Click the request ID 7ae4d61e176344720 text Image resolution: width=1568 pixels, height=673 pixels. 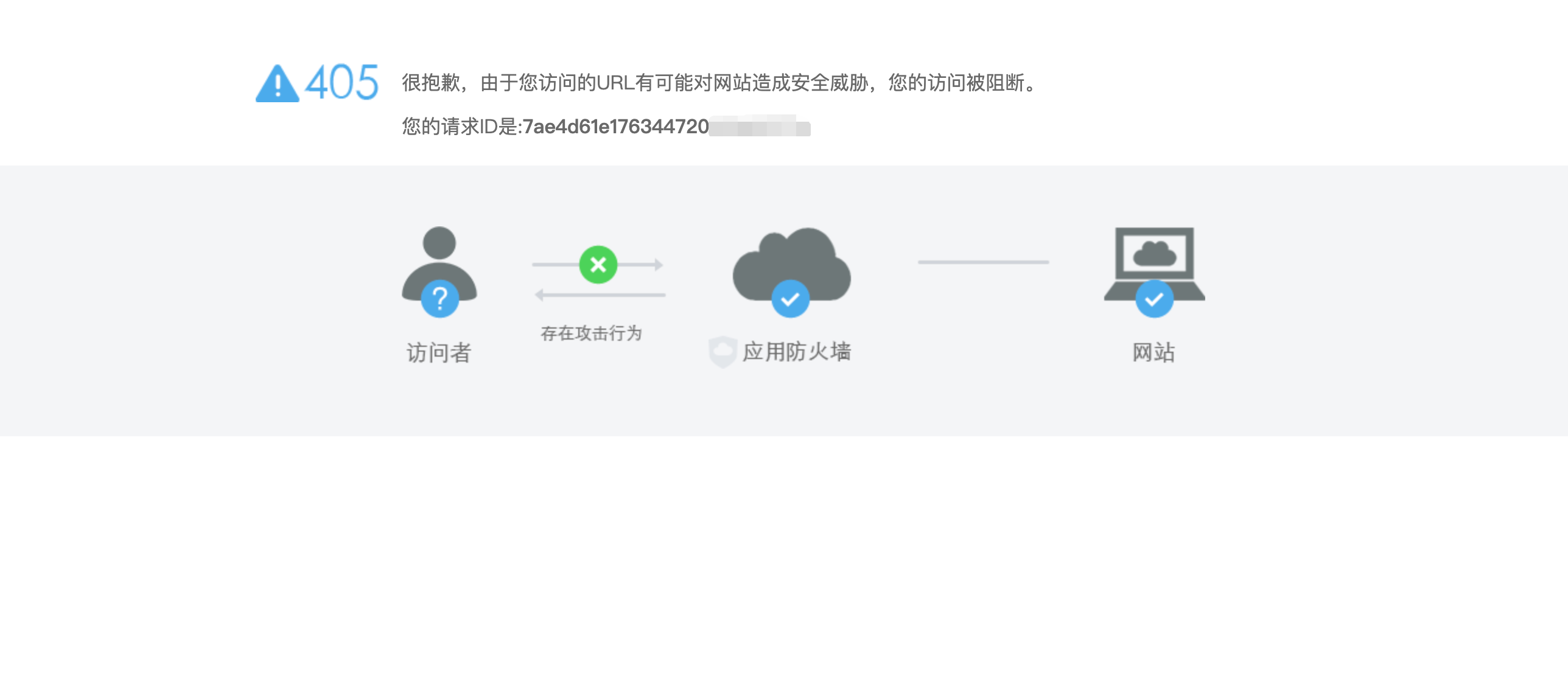615,127
